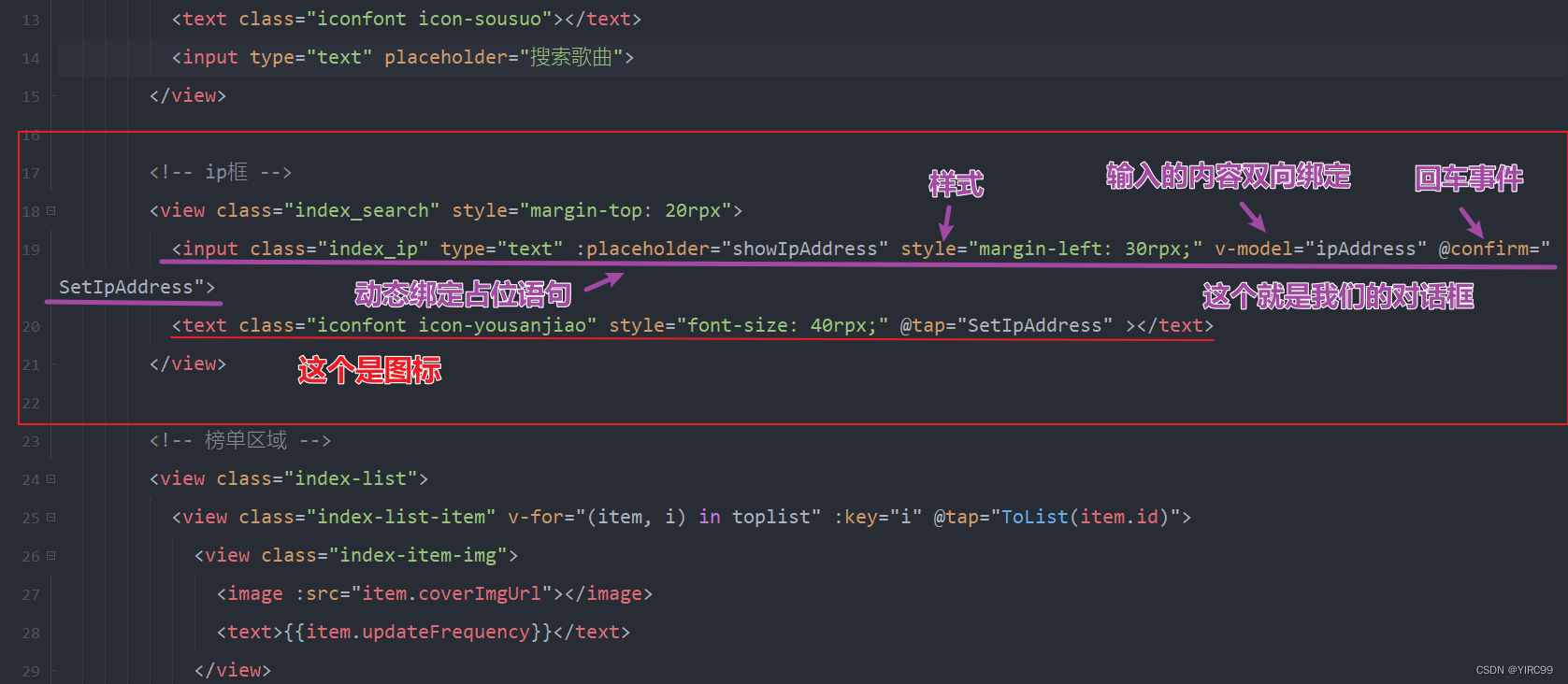Image resolution: width=1568 pixels, height=684 pixels.
Task: Collapse the code fold at line 24
Action: click(51, 479)
